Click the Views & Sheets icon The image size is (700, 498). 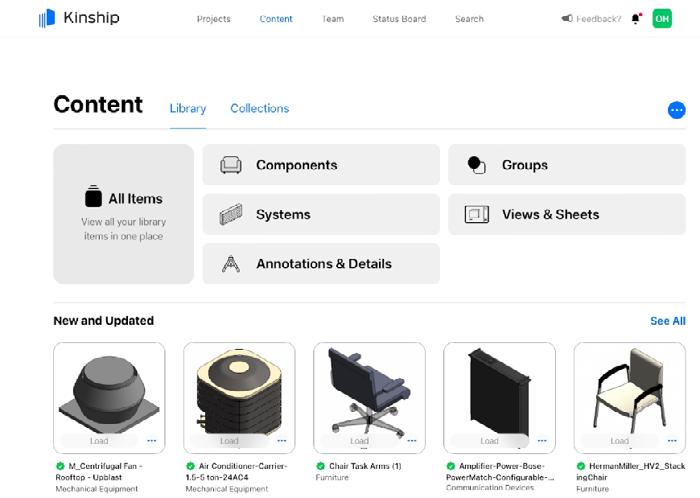click(476, 214)
